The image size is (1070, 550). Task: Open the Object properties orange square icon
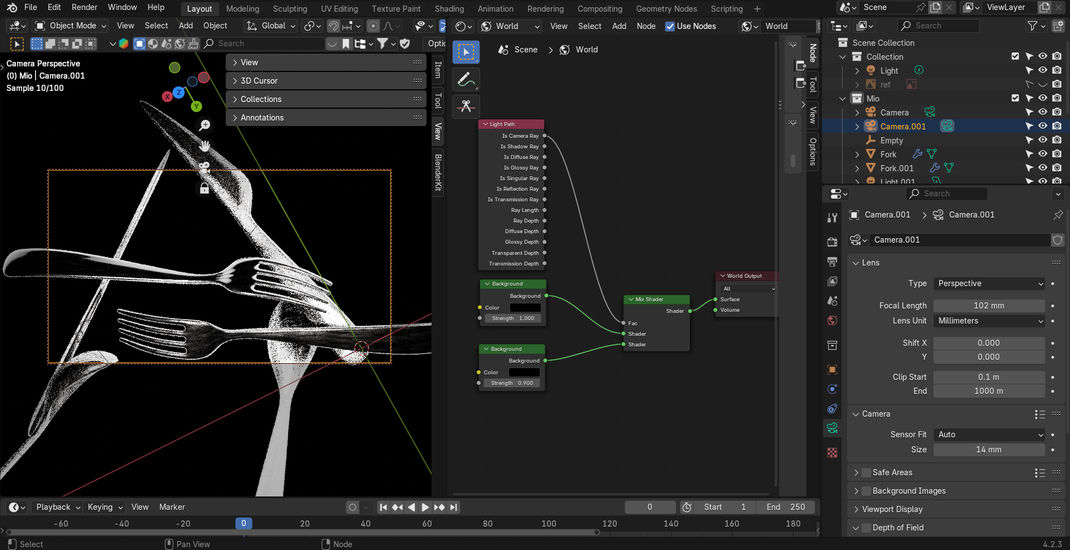pyautogui.click(x=832, y=369)
